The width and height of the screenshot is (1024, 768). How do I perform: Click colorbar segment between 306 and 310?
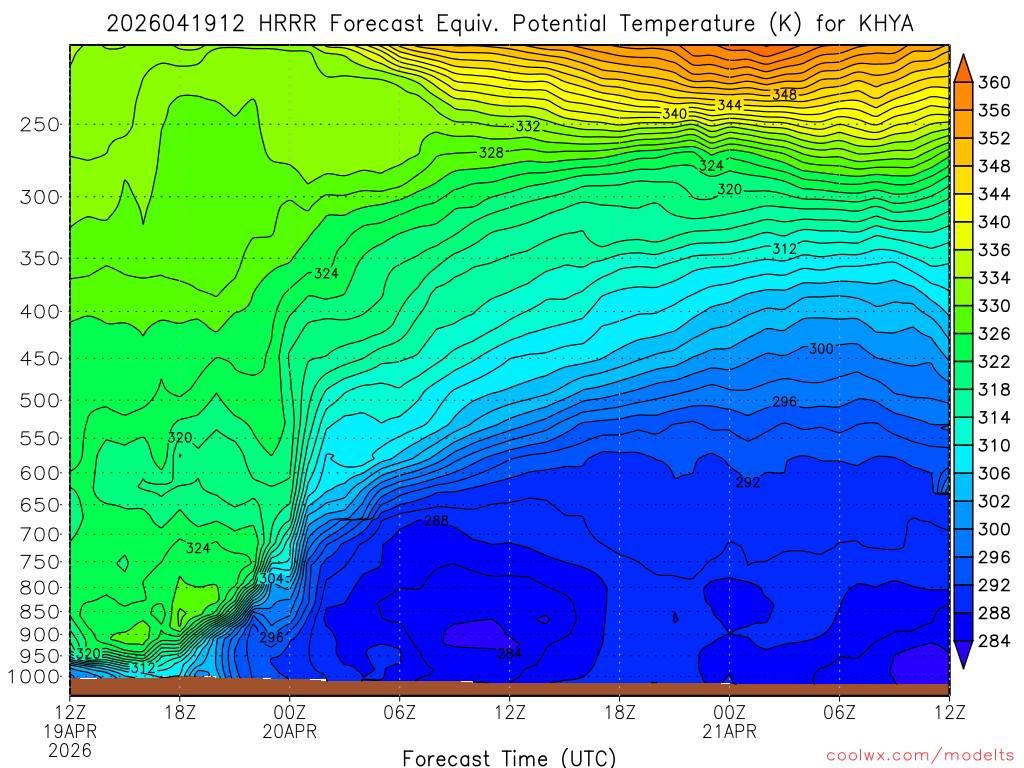point(963,460)
